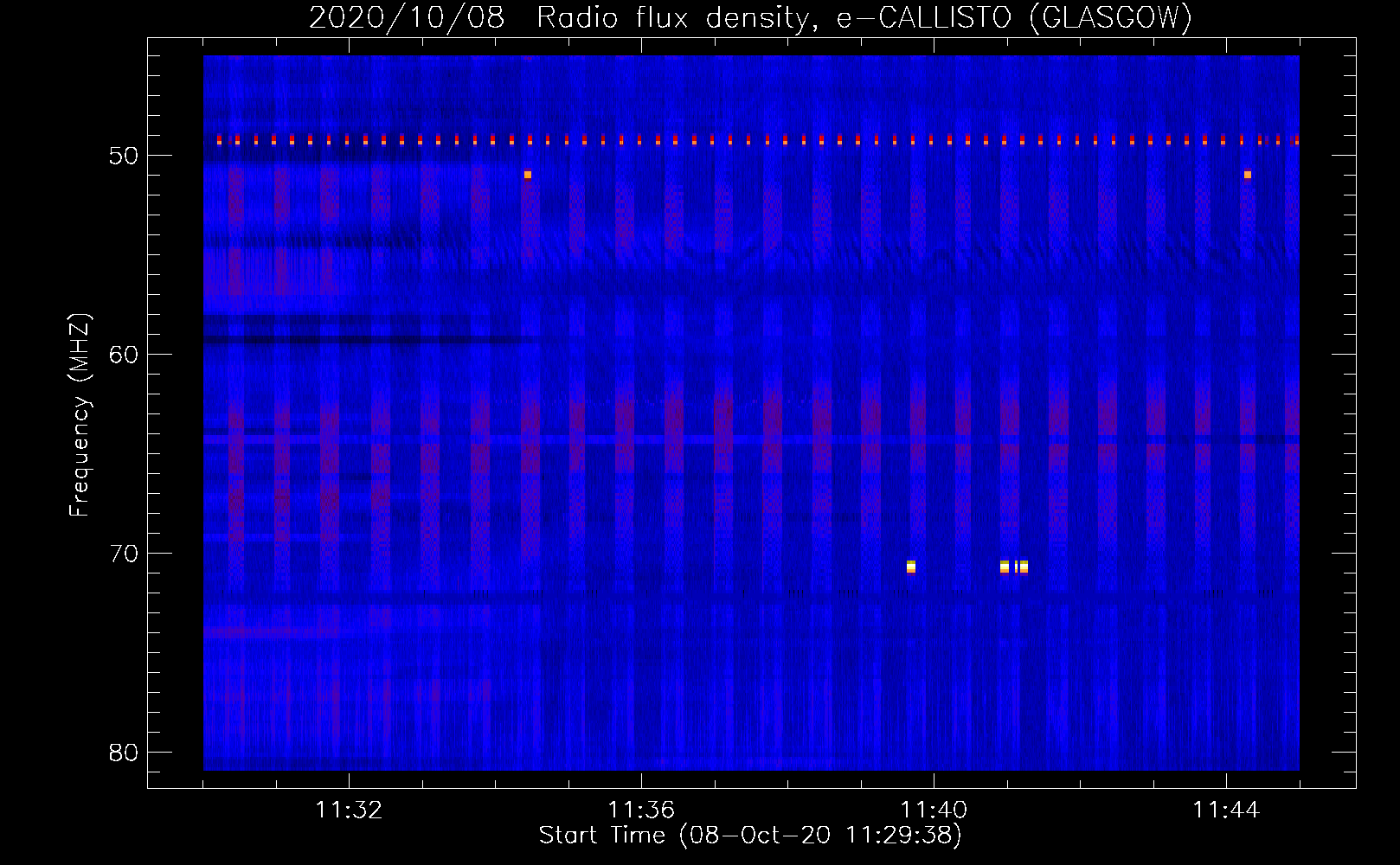The height and width of the screenshot is (865, 1400).
Task: Click the orange spot at 51 MHz near 11:34
Action: point(527,175)
